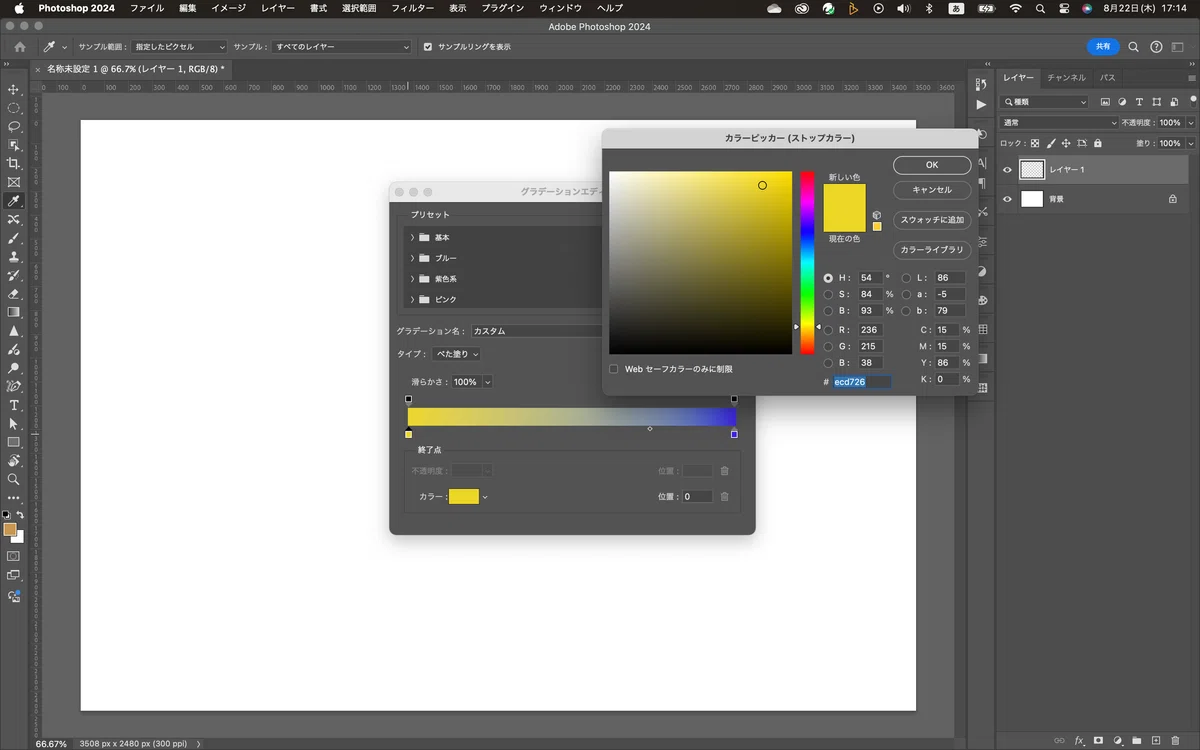Expand the 紫色系 preset folder
The width and height of the screenshot is (1200, 750).
412,278
